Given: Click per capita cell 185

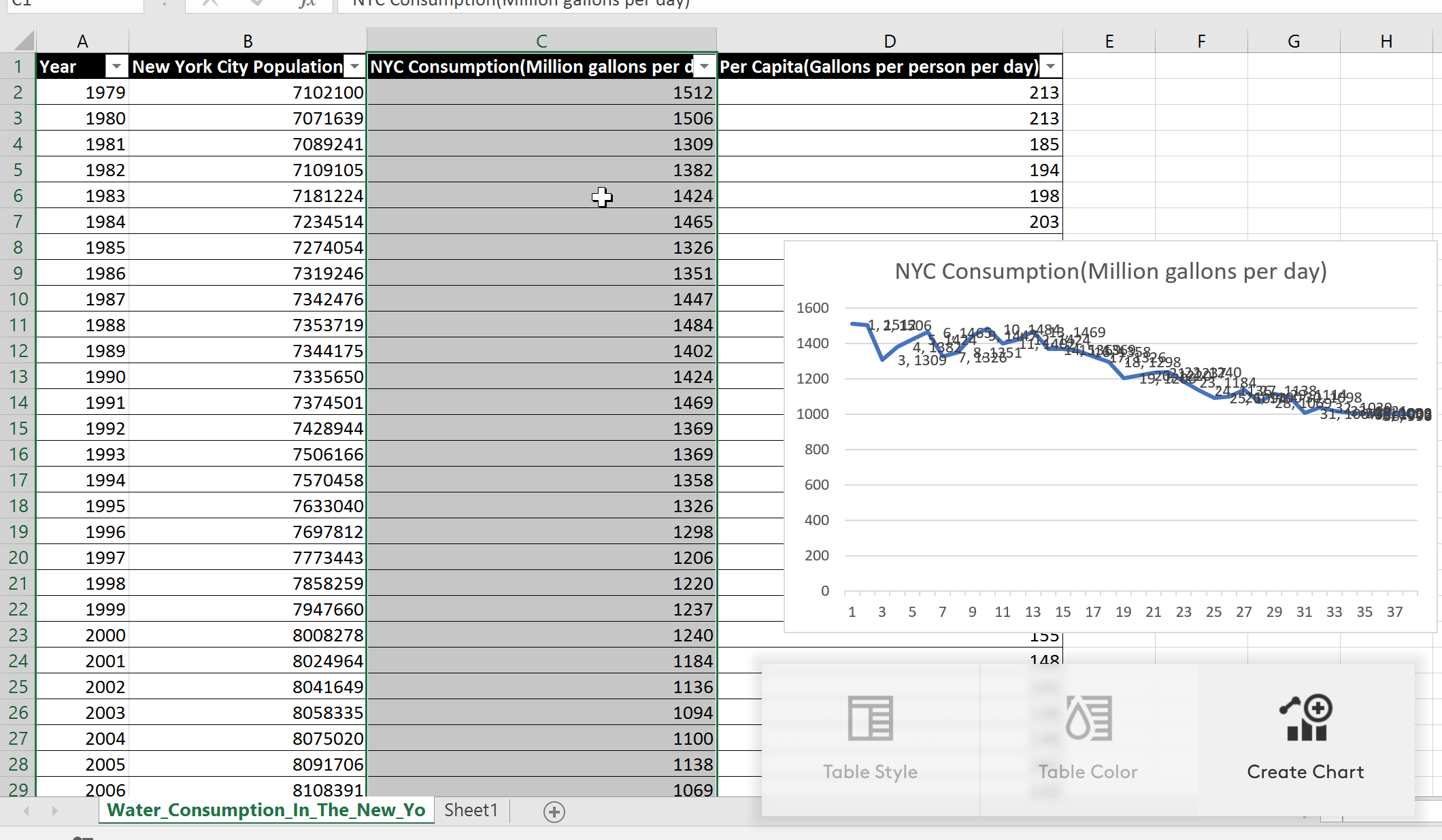Looking at the screenshot, I should point(890,144).
